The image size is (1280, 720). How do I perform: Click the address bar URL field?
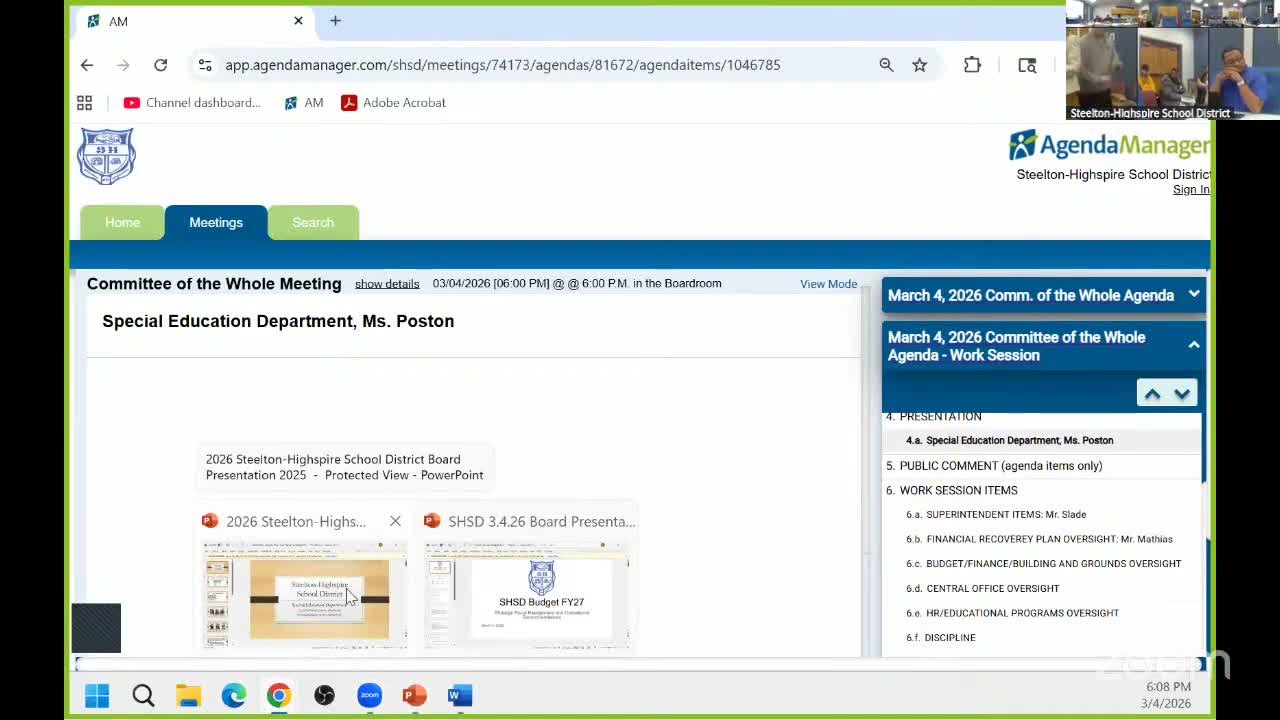[x=502, y=65]
